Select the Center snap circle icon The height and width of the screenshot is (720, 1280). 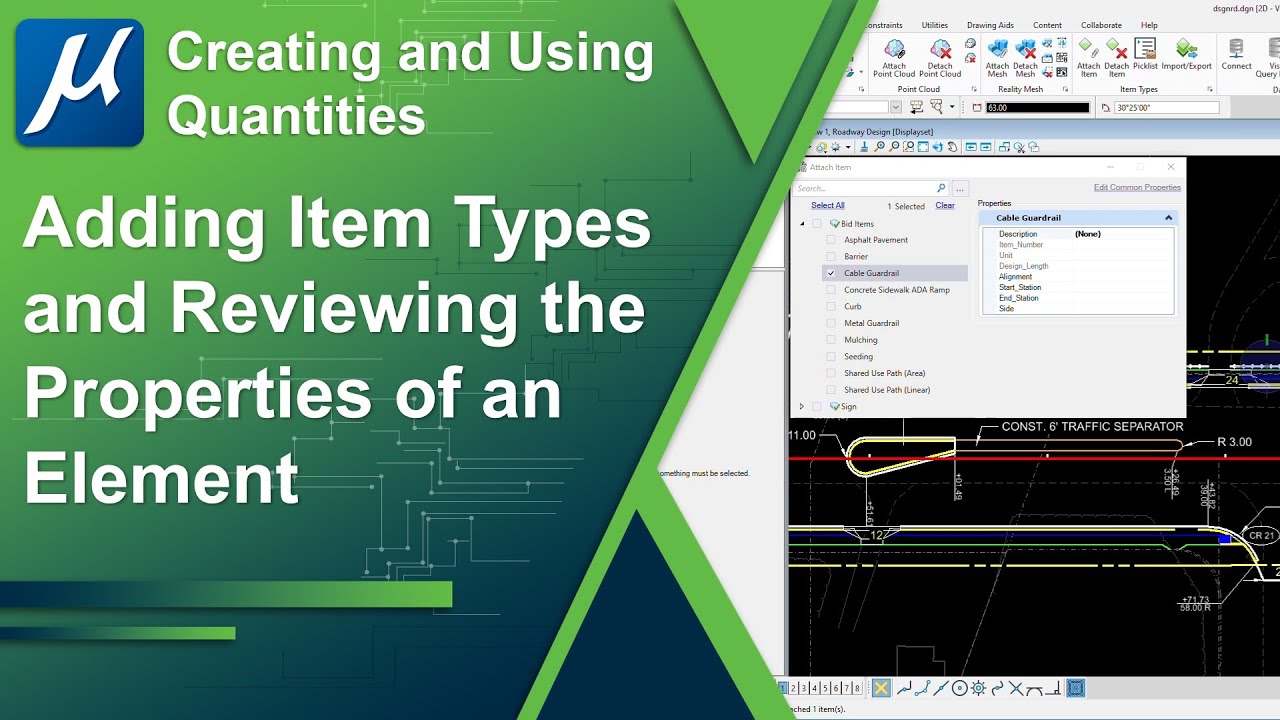[959, 688]
